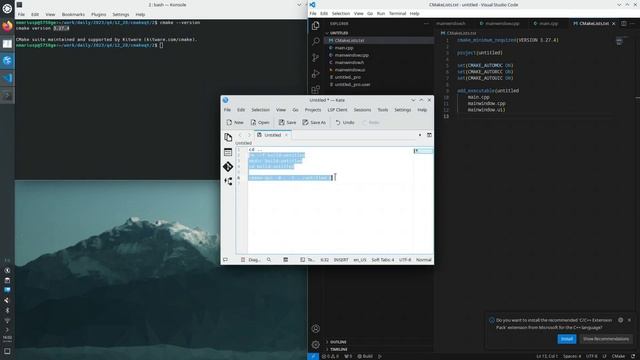Click New in Kate toolbar
Viewport: 640px width, 360px height.
235,122
